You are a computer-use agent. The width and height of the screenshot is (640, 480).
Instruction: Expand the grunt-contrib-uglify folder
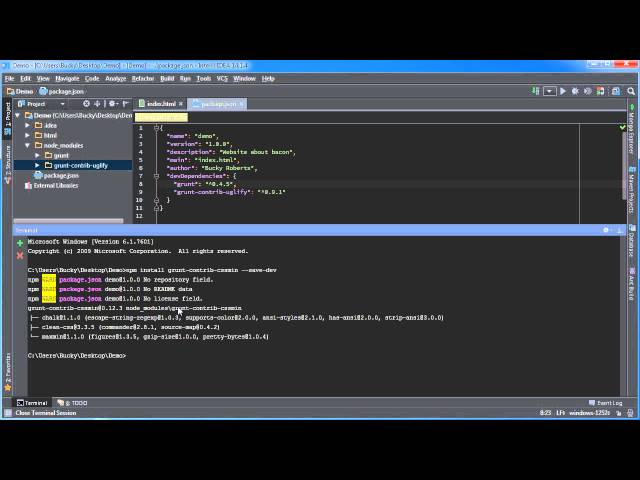pos(37,165)
